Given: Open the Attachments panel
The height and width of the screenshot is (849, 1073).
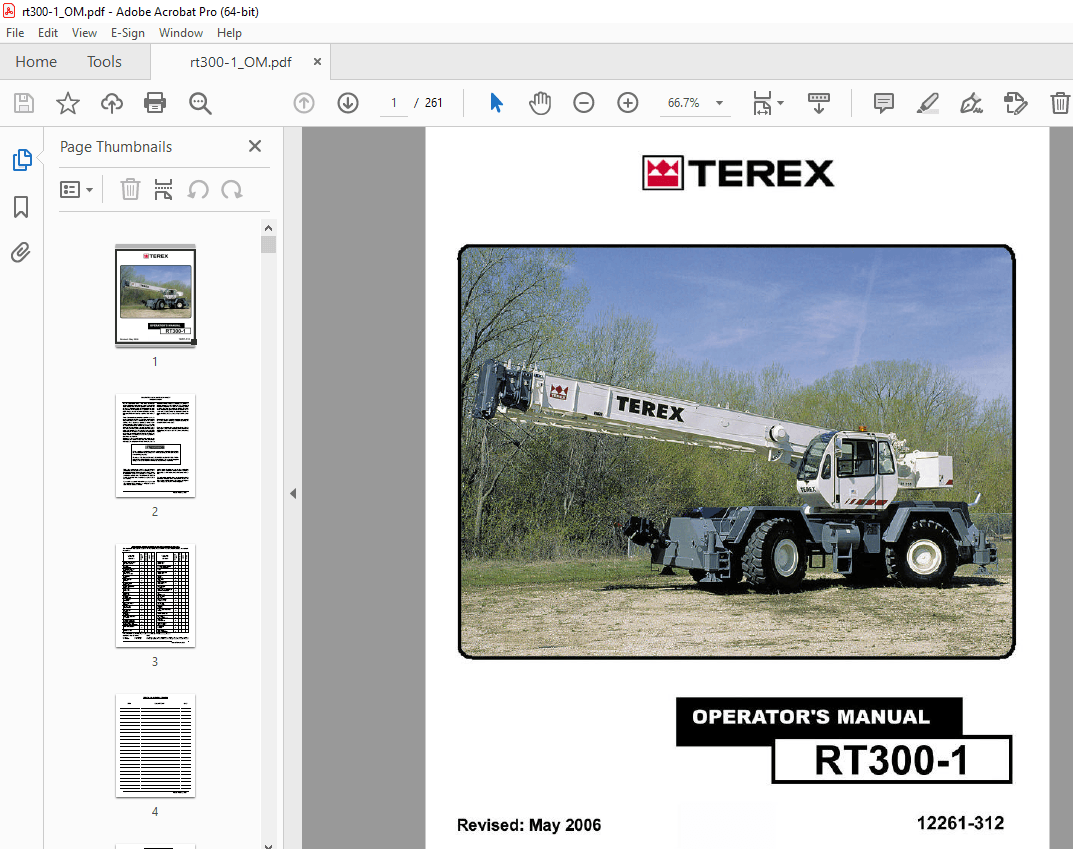Looking at the screenshot, I should click(20, 253).
